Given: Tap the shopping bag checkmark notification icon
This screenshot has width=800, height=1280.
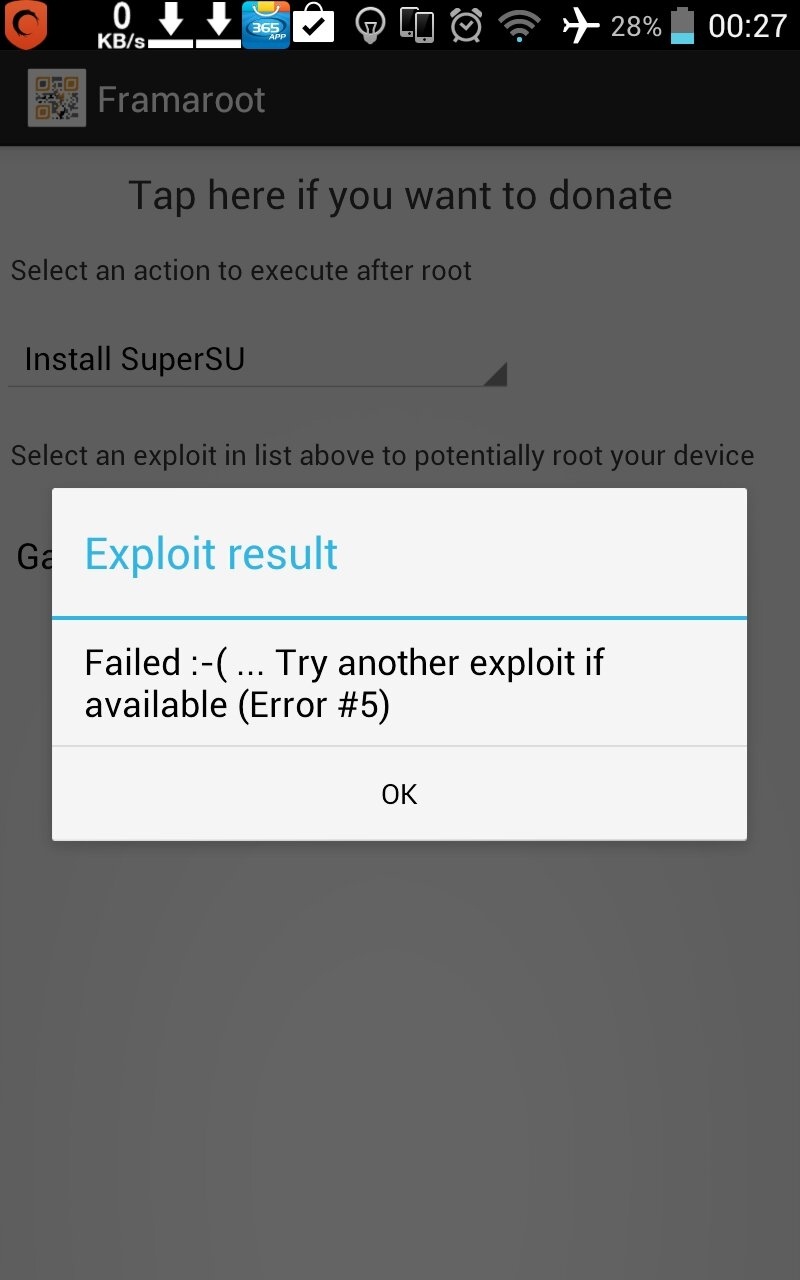Looking at the screenshot, I should coord(314,24).
